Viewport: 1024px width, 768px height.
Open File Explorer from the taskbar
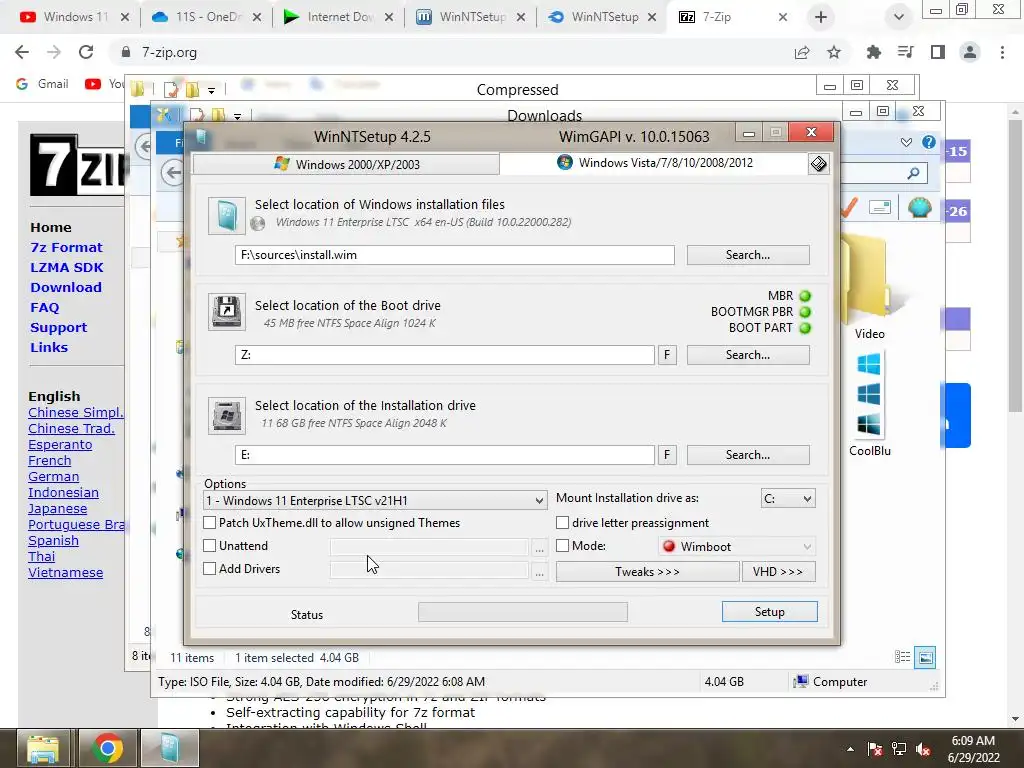click(x=43, y=748)
